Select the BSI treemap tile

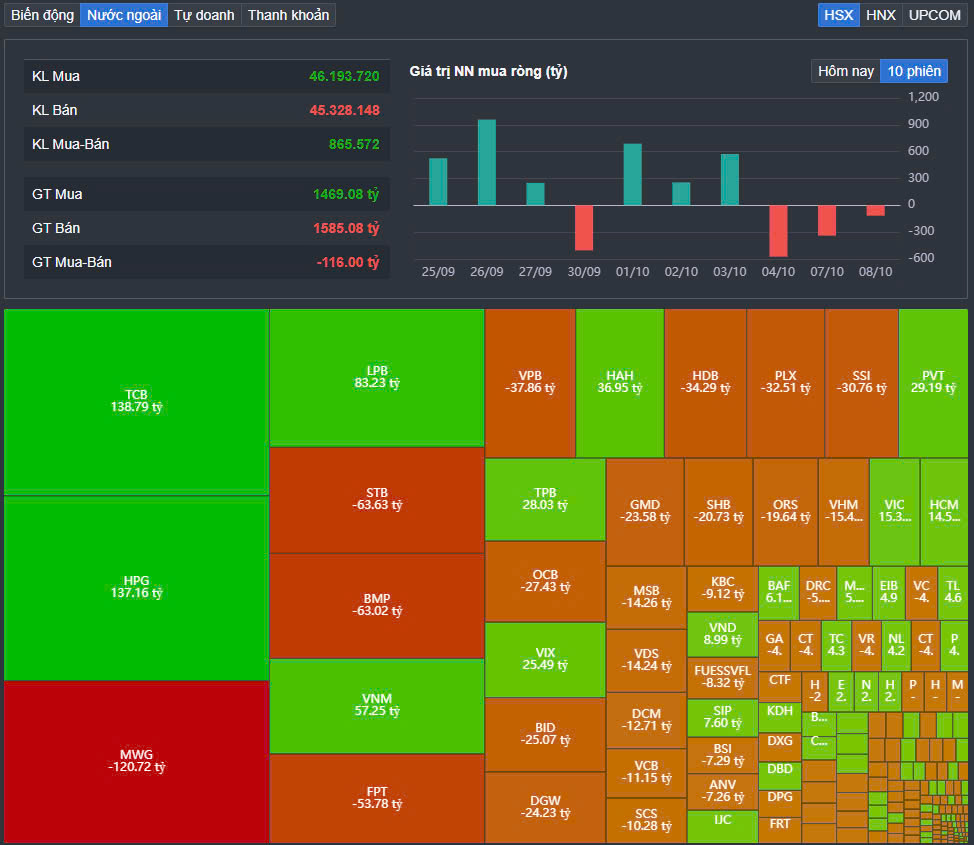(722, 755)
